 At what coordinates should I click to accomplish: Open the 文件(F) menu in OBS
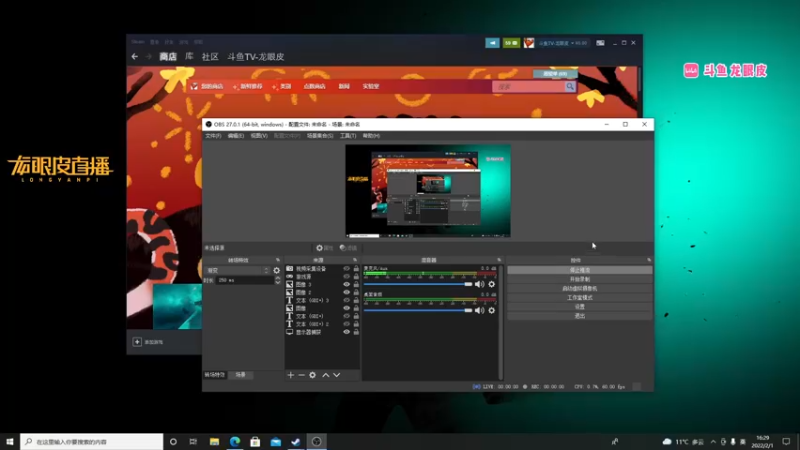pos(213,136)
